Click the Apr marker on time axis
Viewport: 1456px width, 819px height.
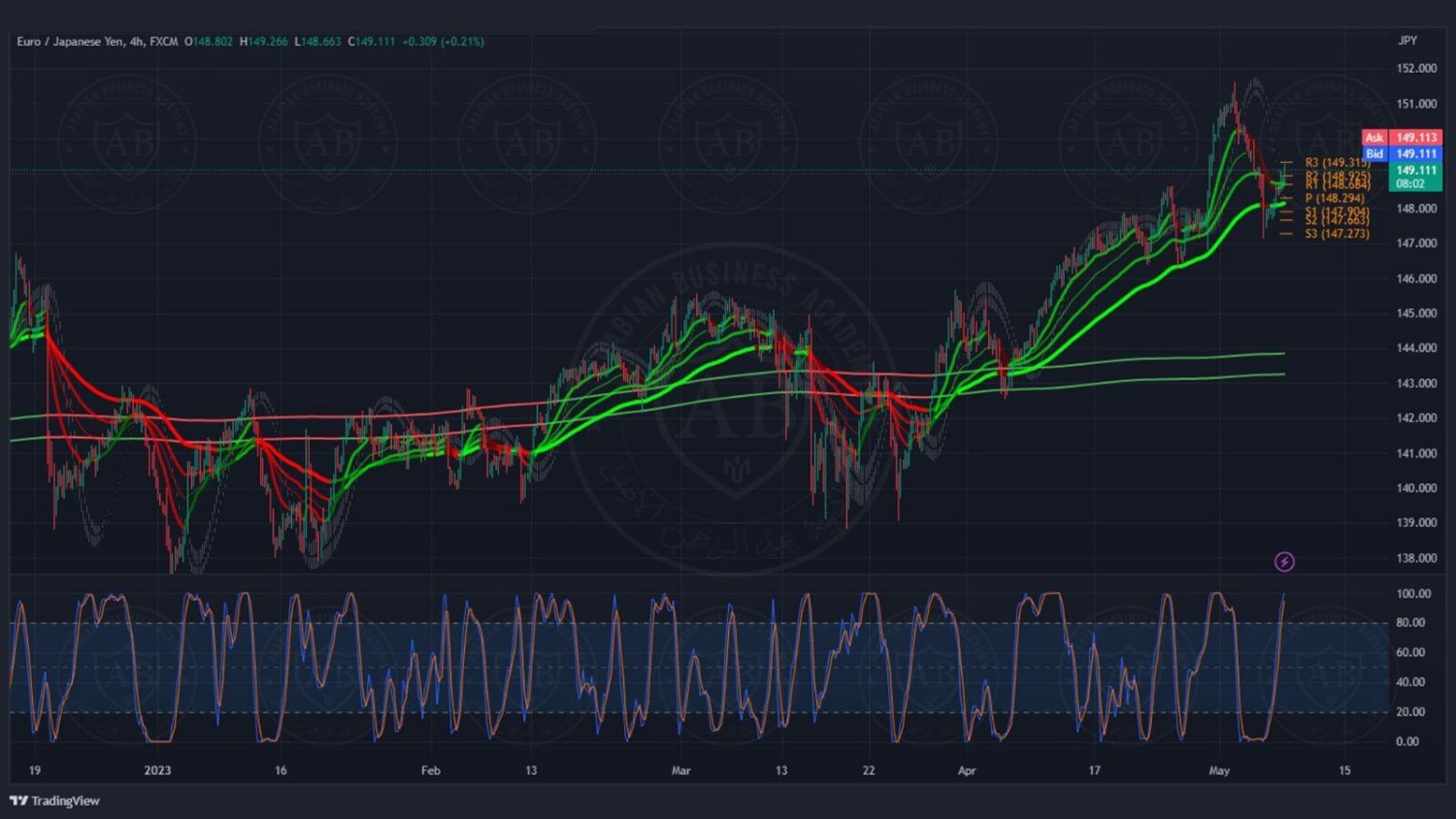point(967,770)
